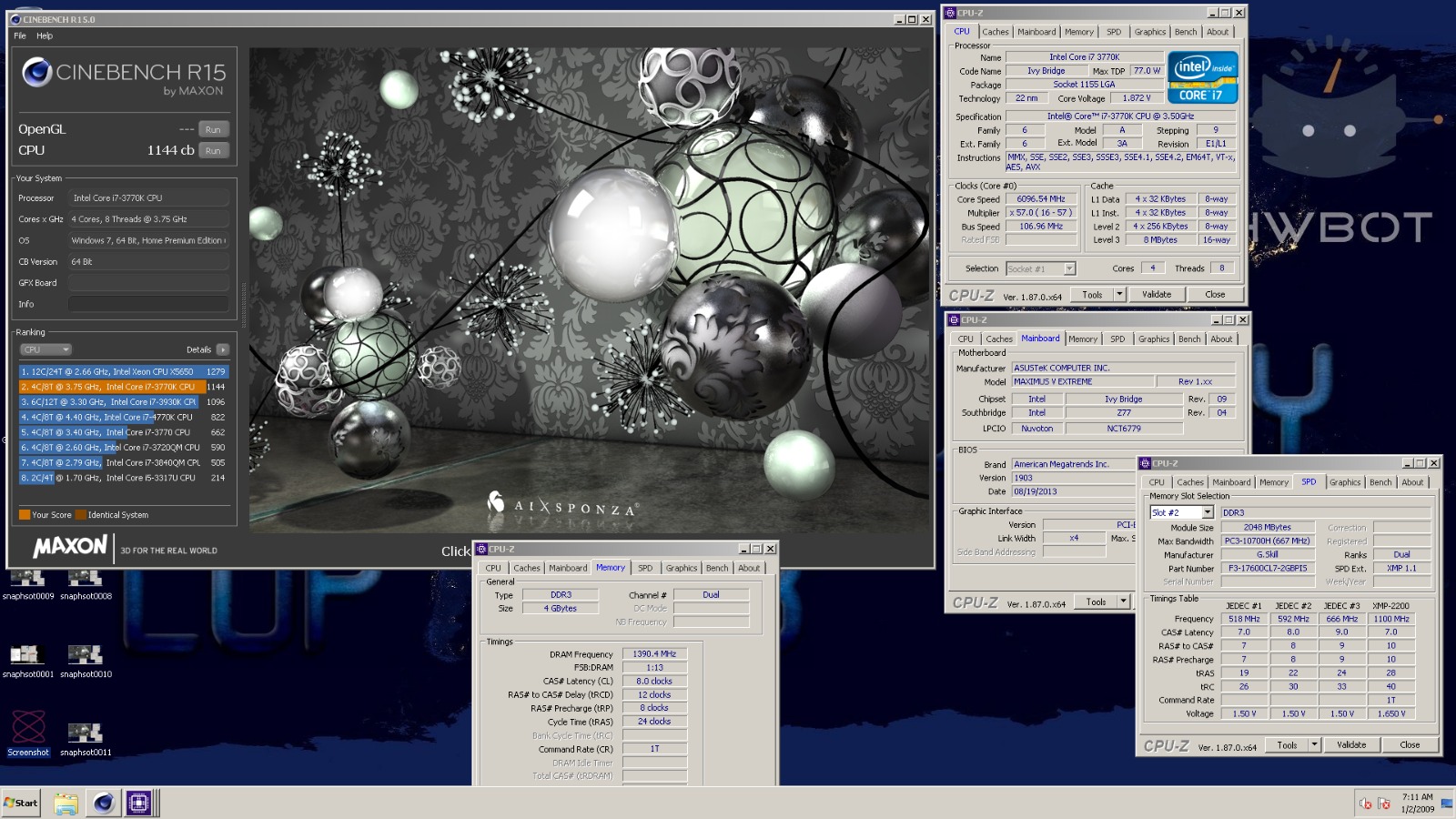Select ranking row Intel Xeon CPU X5650
This screenshot has height=819, width=1456.
(123, 371)
